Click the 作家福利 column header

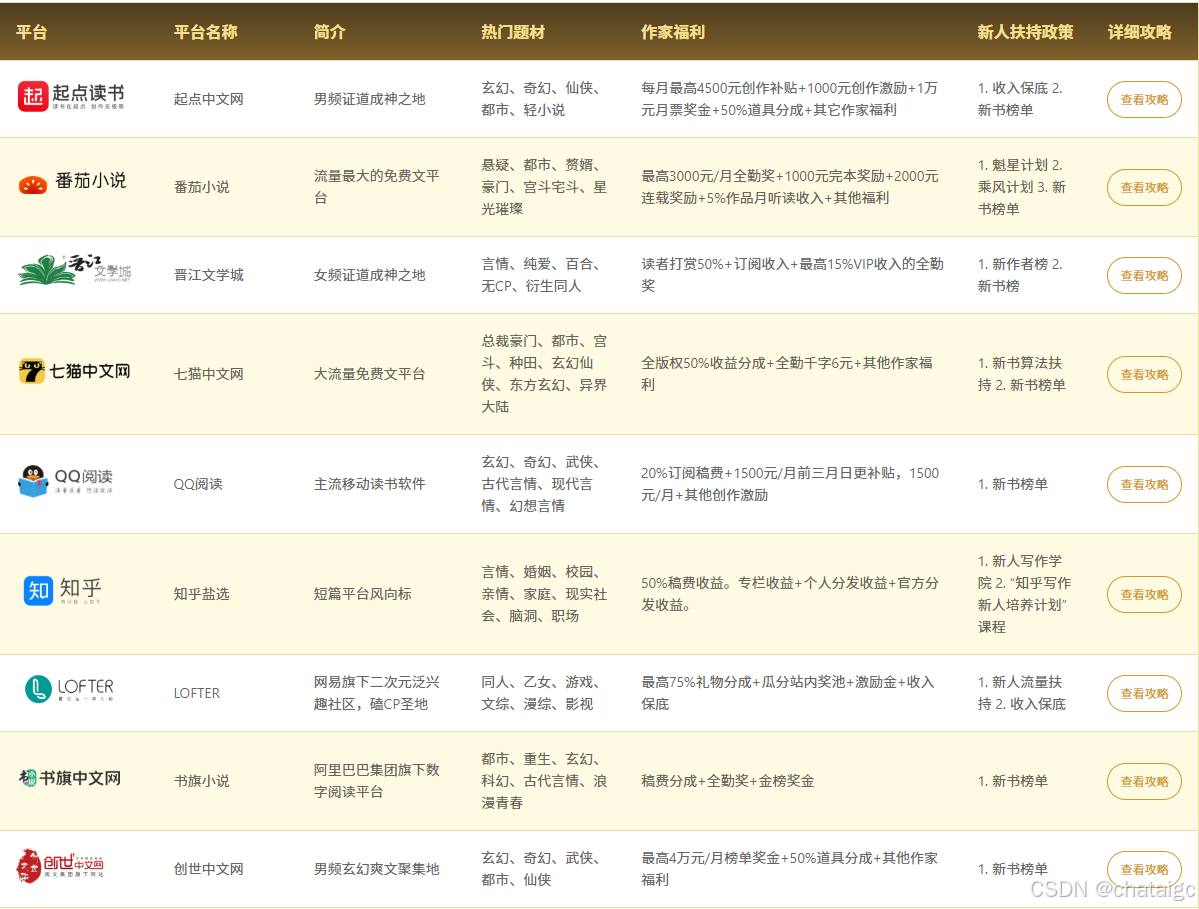673,32
